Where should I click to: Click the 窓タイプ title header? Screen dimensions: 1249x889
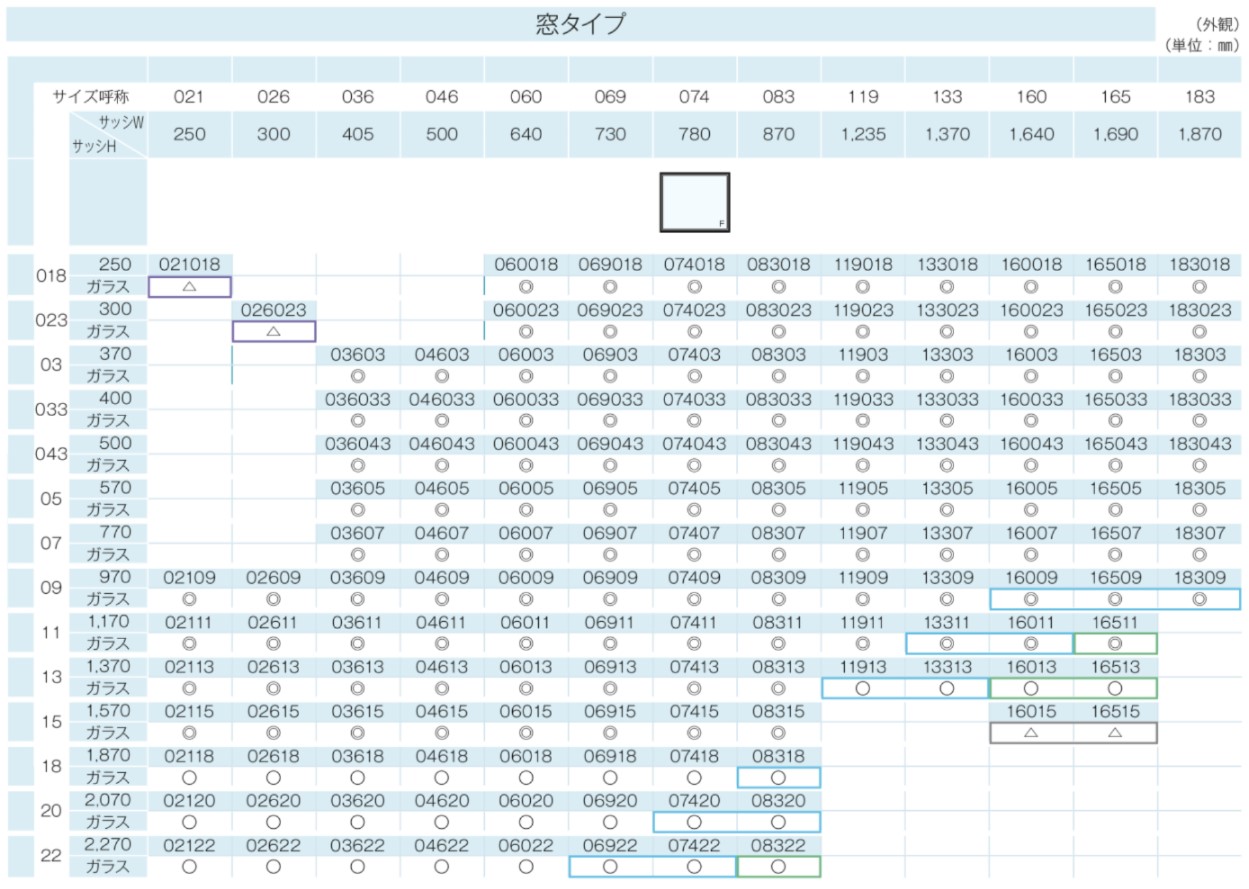[x=580, y=25]
